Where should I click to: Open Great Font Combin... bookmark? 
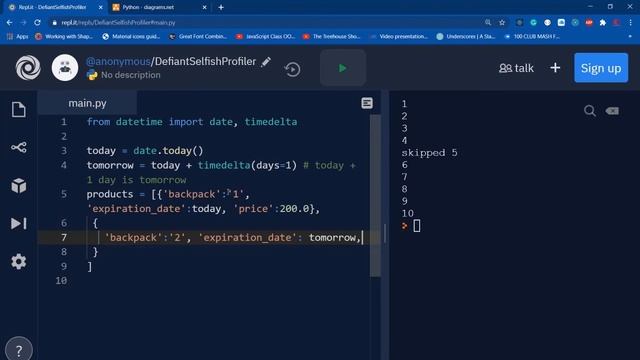tap(198, 36)
